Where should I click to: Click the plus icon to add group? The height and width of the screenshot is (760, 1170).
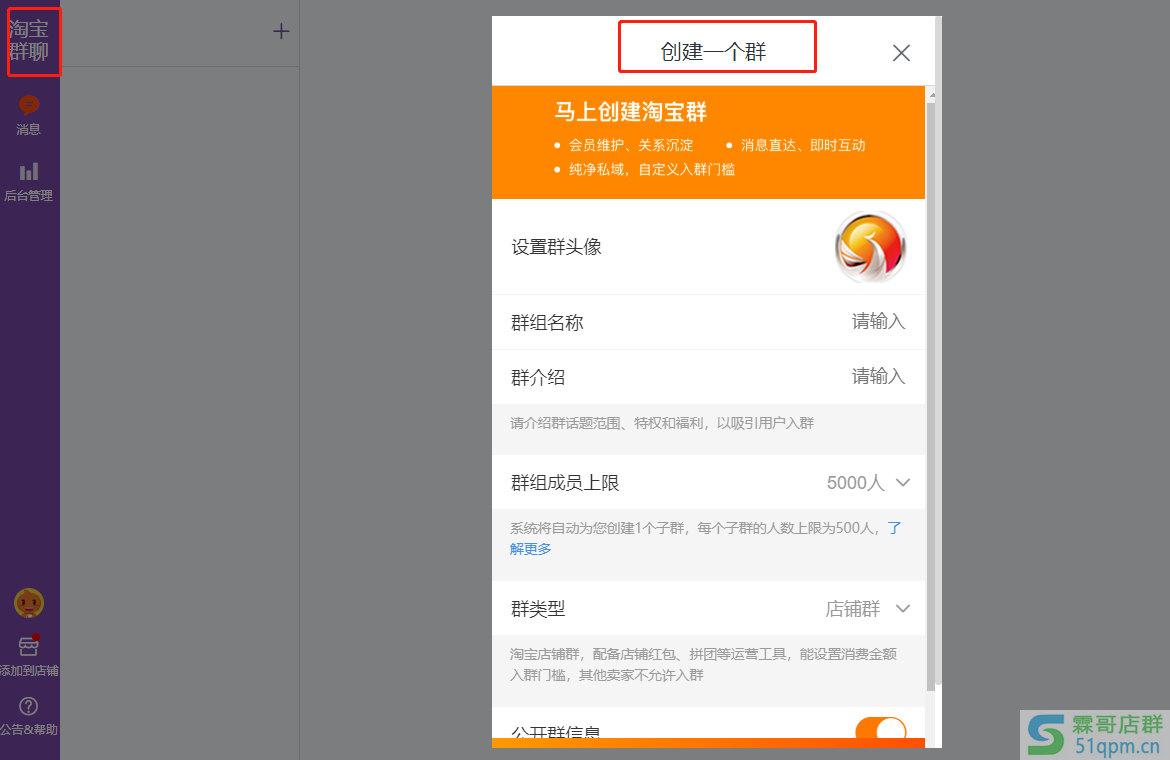[x=281, y=32]
